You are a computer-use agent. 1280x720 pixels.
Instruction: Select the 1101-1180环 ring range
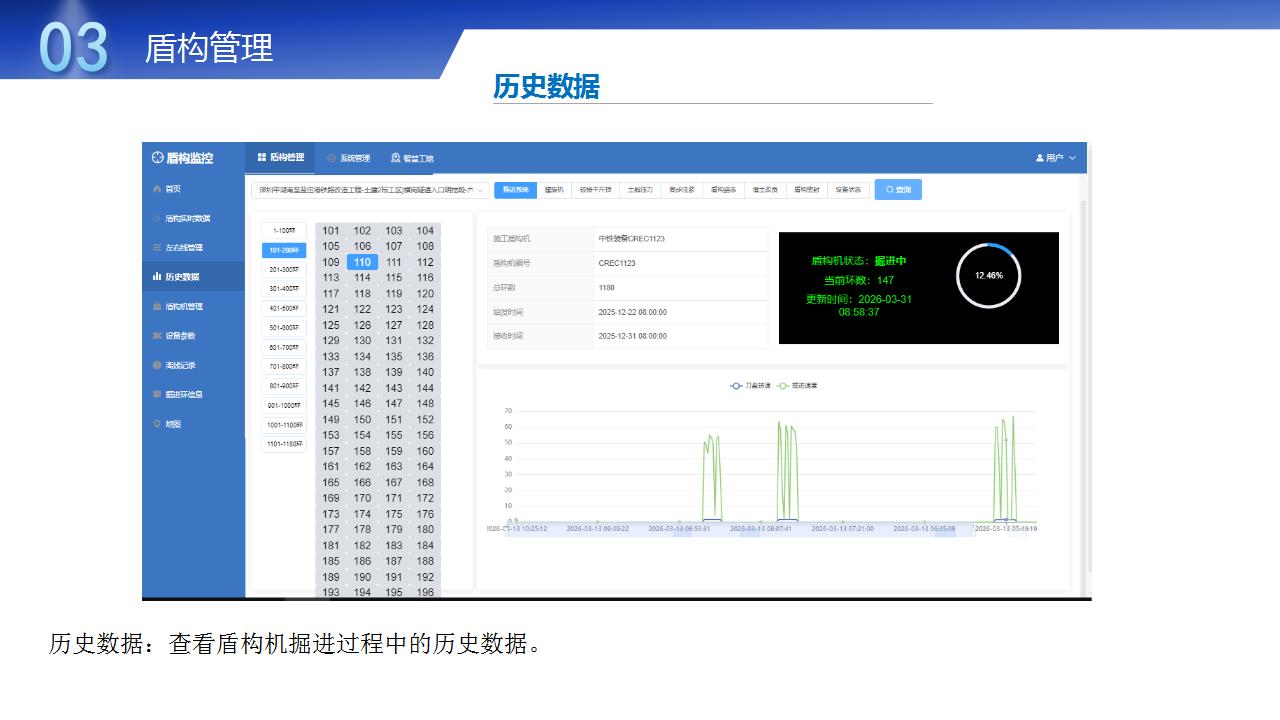[284, 444]
